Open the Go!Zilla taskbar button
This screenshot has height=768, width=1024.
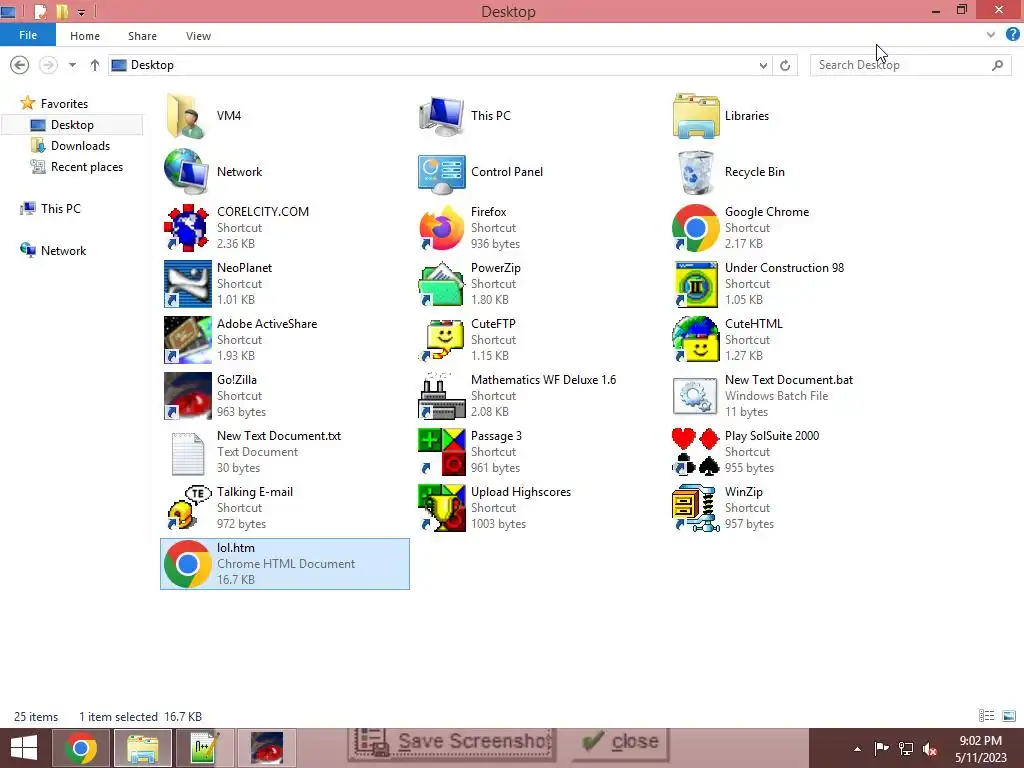(x=266, y=748)
